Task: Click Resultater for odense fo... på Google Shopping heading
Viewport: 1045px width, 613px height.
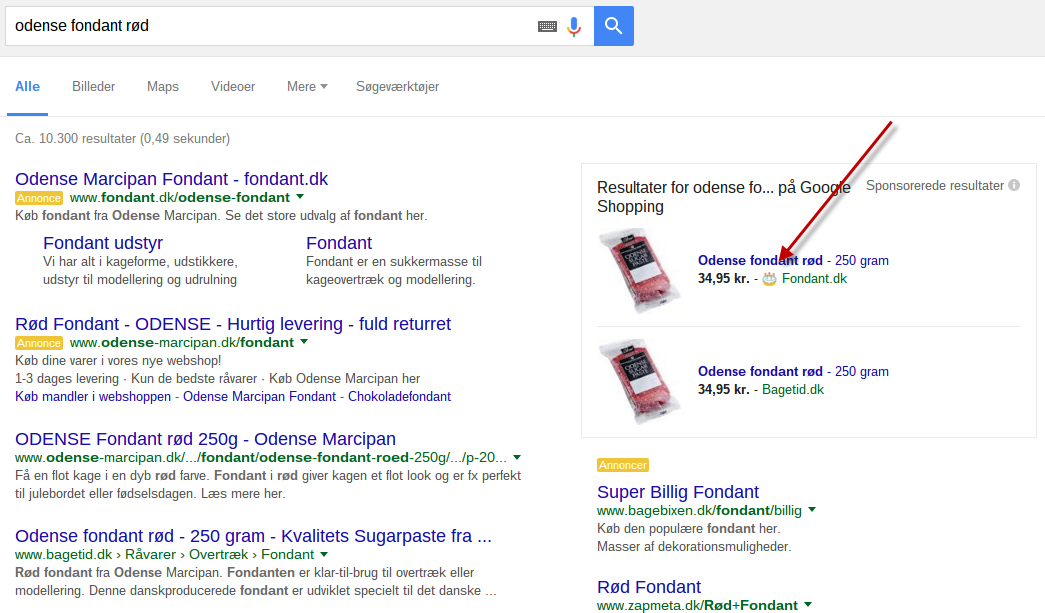Action: point(724,197)
